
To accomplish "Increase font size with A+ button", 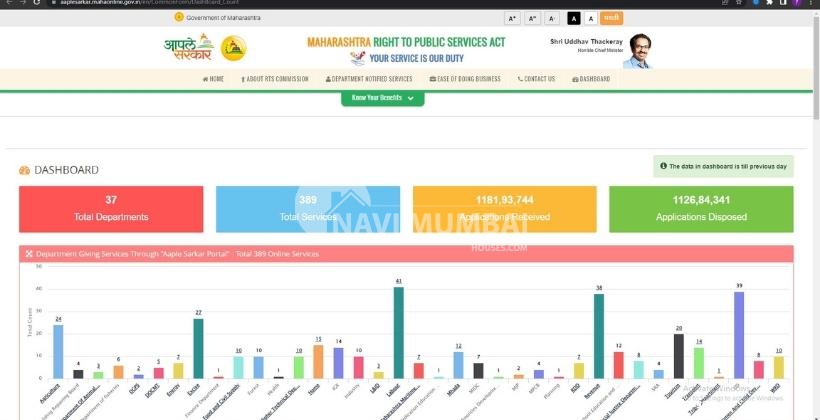I will coord(512,18).
